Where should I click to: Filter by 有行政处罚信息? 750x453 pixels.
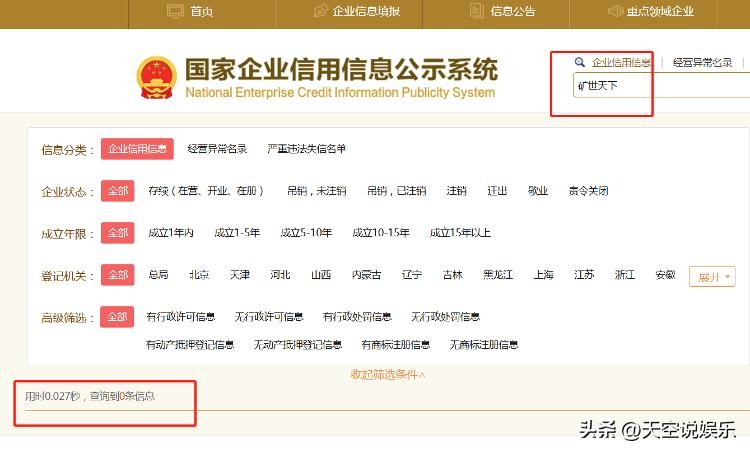point(357,317)
